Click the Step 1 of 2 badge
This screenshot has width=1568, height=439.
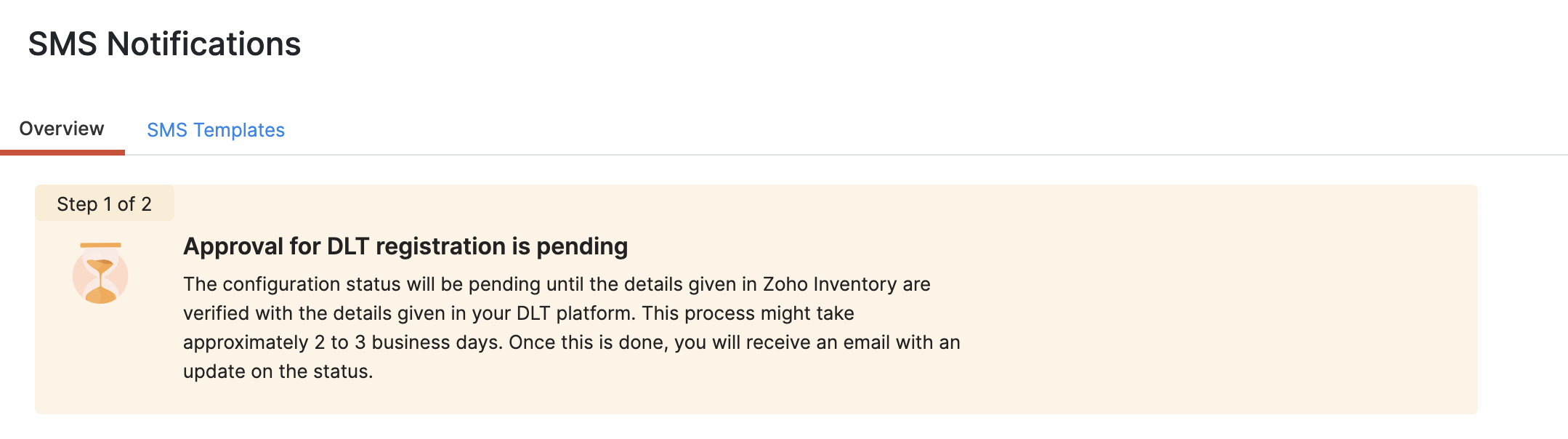(x=104, y=204)
